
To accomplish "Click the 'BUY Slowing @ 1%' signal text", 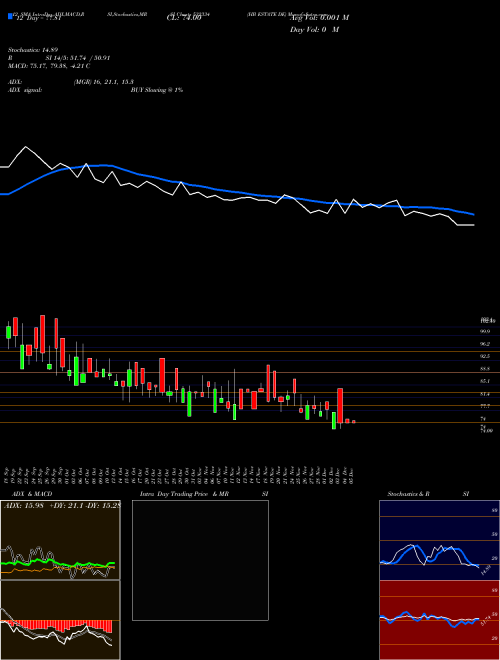I will pos(157,90).
